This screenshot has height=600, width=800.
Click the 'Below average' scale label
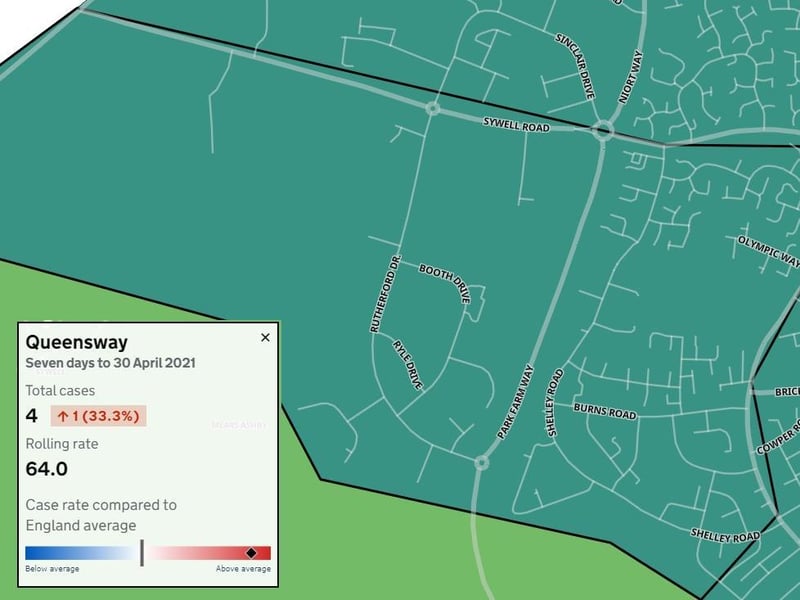pos(52,569)
